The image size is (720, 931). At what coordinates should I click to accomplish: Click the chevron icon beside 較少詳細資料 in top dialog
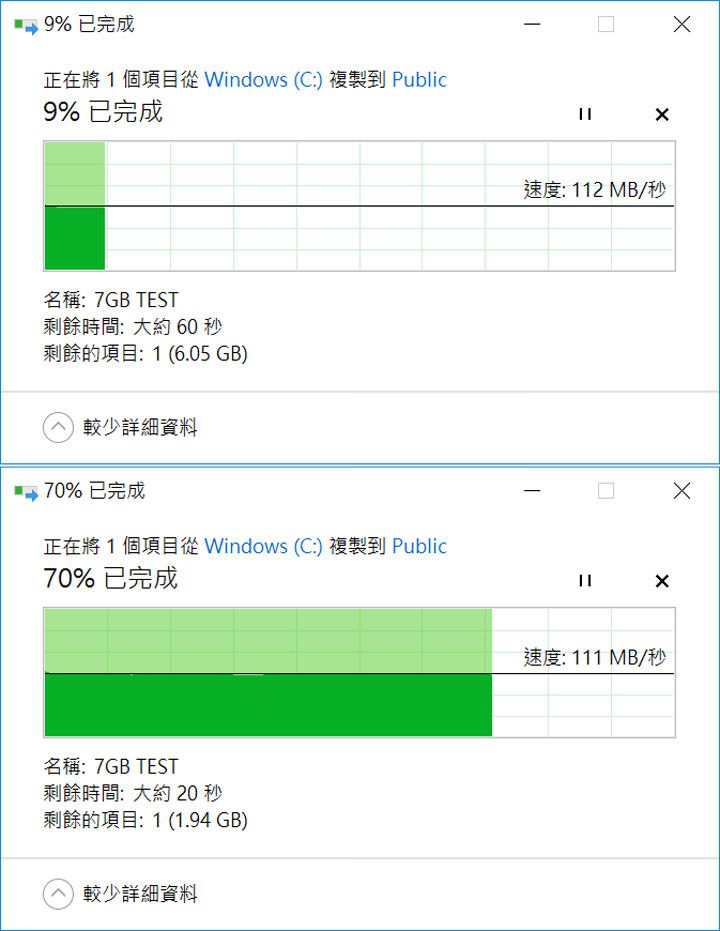pos(58,427)
